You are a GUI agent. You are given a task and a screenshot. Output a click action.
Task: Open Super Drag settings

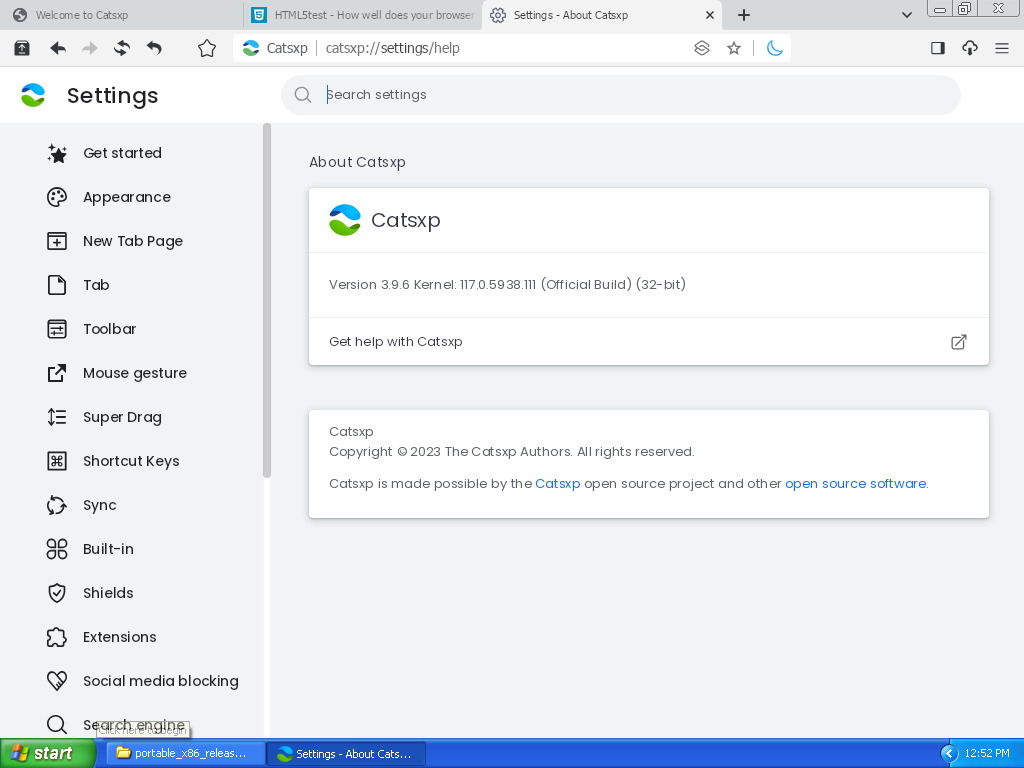(x=122, y=417)
